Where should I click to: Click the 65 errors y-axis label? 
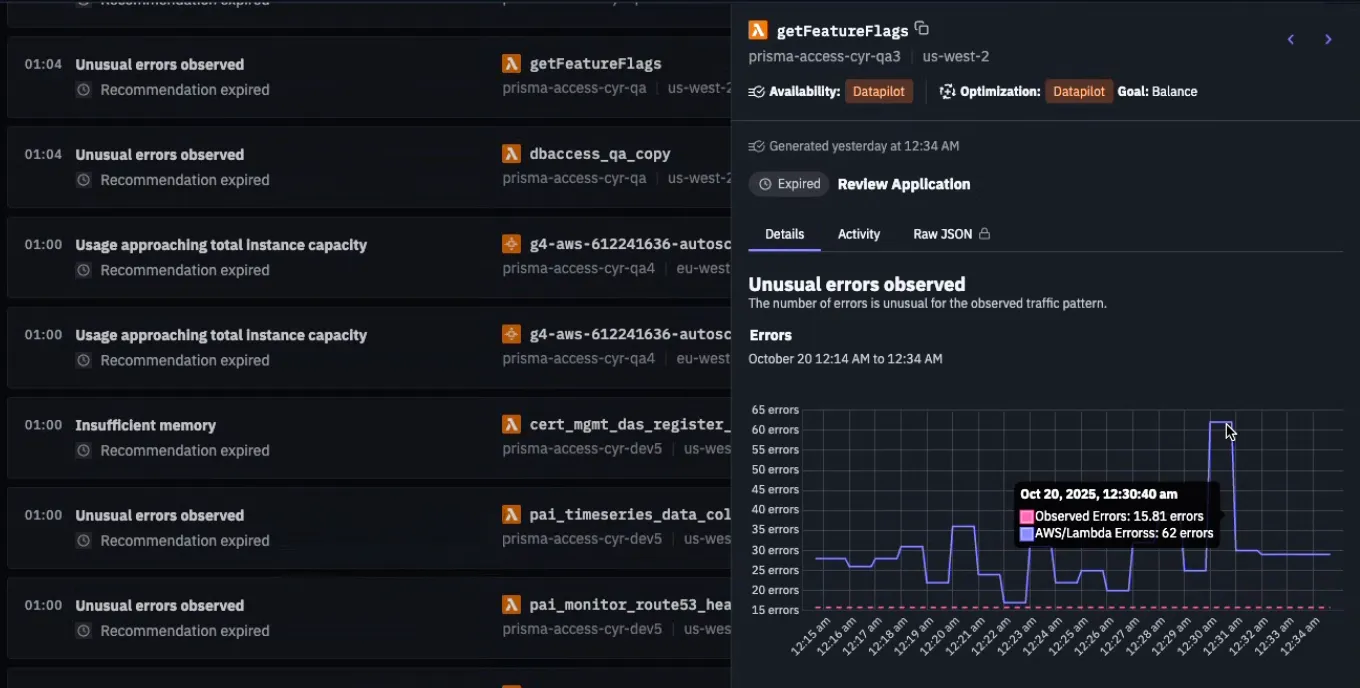pyautogui.click(x=774, y=410)
